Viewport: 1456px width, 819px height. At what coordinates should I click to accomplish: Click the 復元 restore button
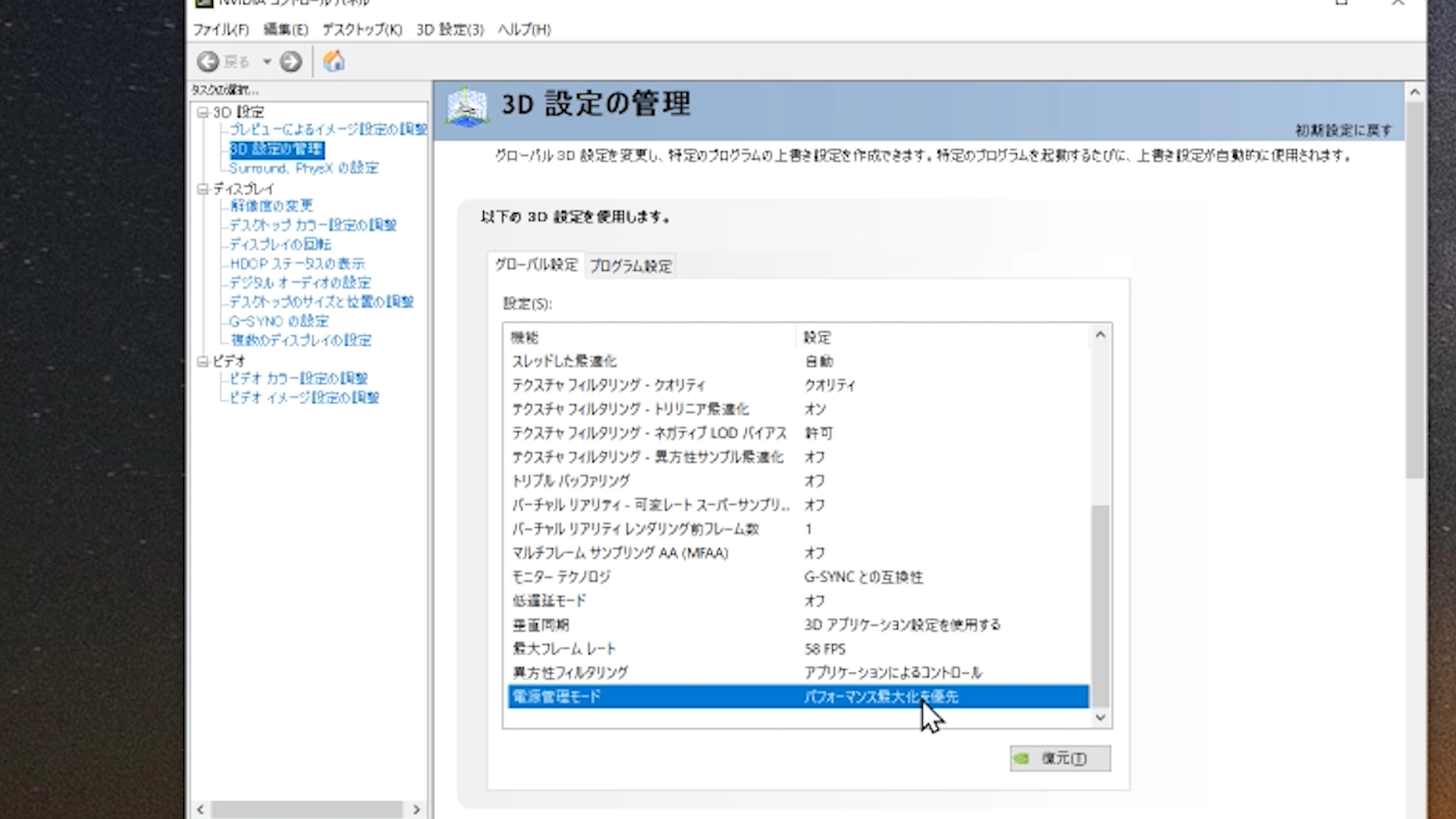click(x=1060, y=758)
